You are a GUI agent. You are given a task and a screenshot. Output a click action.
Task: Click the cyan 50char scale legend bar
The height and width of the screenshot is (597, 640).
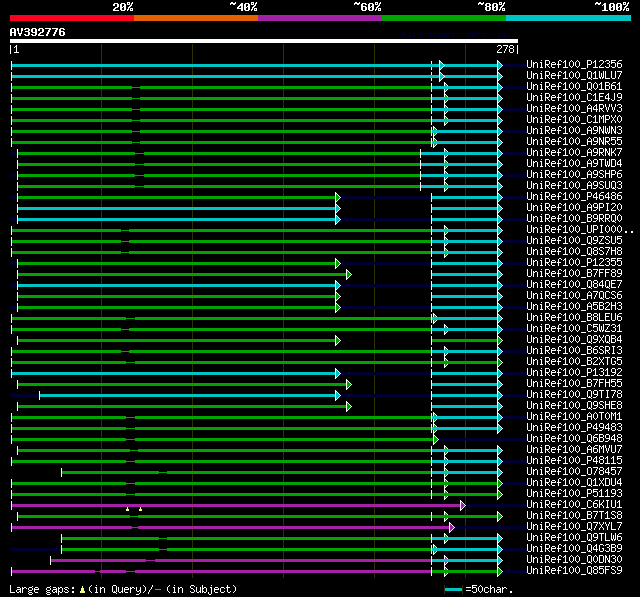[453, 589]
